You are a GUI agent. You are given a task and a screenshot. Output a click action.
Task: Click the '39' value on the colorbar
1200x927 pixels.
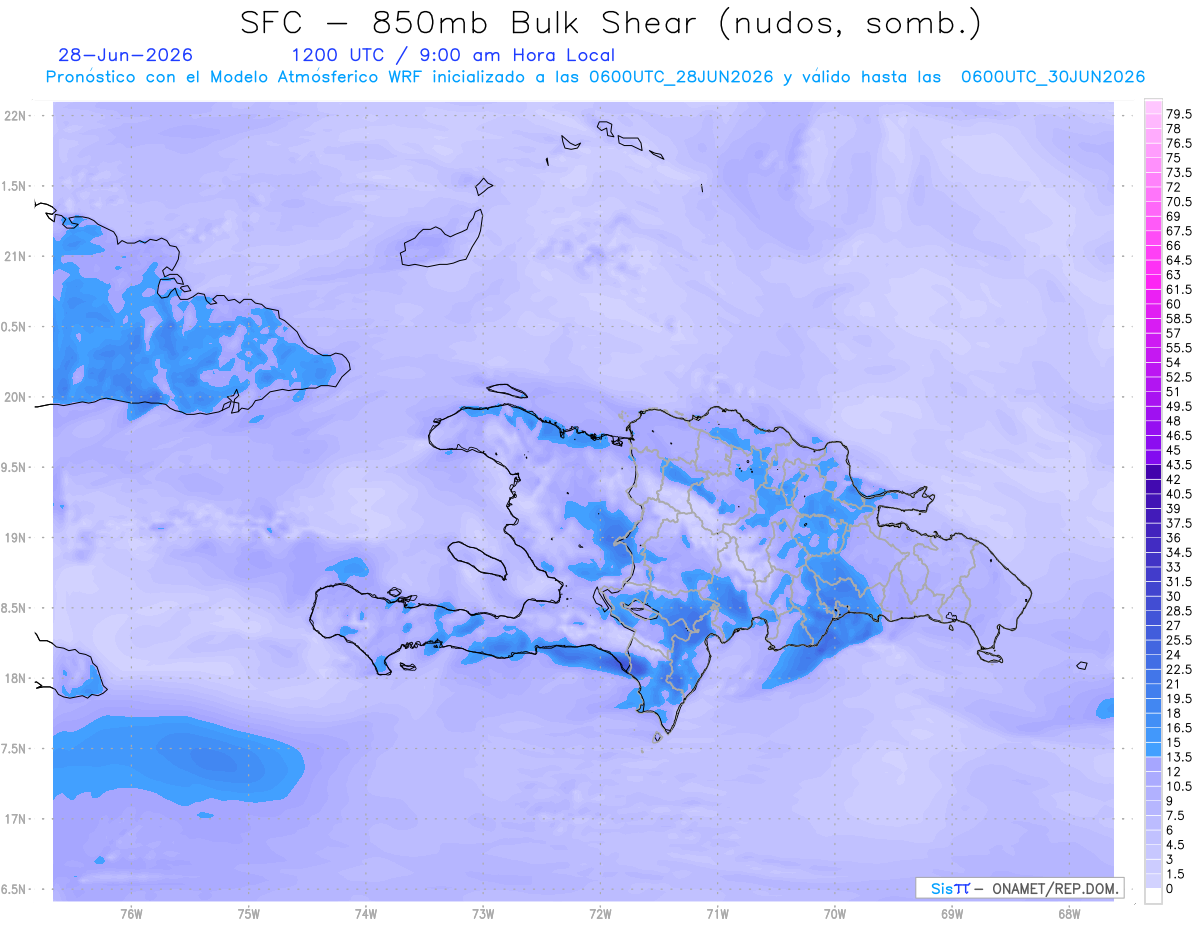(x=1173, y=508)
